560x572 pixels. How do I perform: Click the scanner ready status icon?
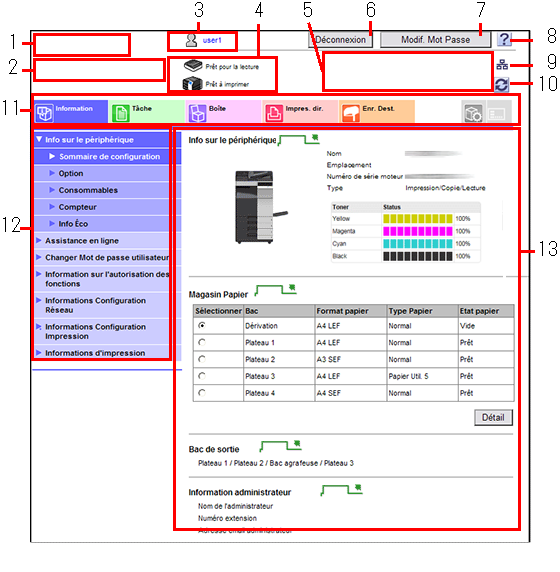click(x=193, y=66)
